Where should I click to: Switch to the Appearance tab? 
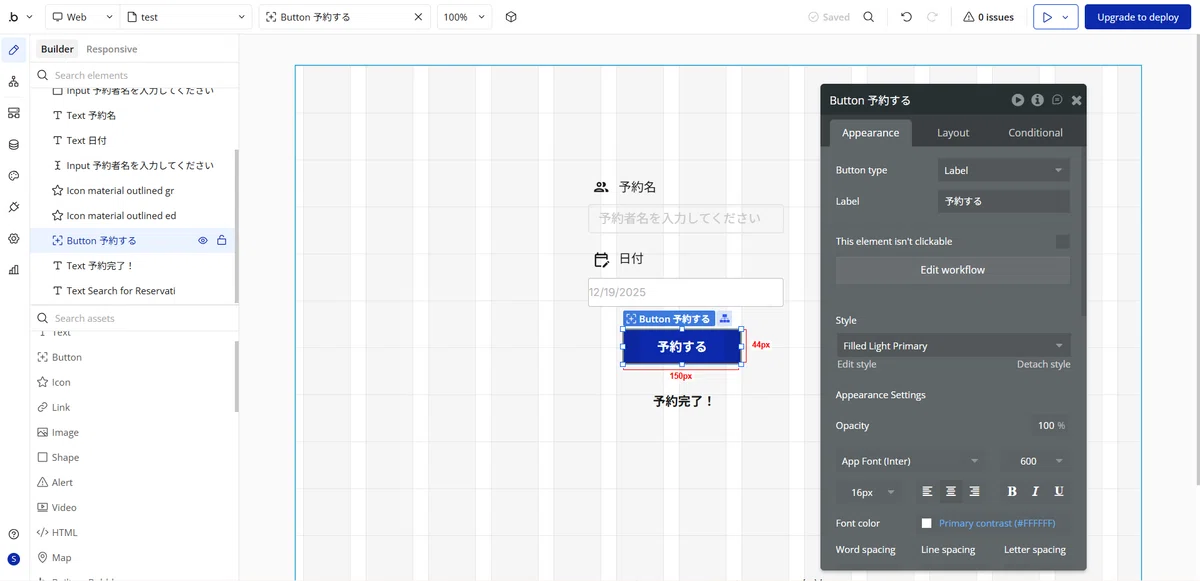870,132
